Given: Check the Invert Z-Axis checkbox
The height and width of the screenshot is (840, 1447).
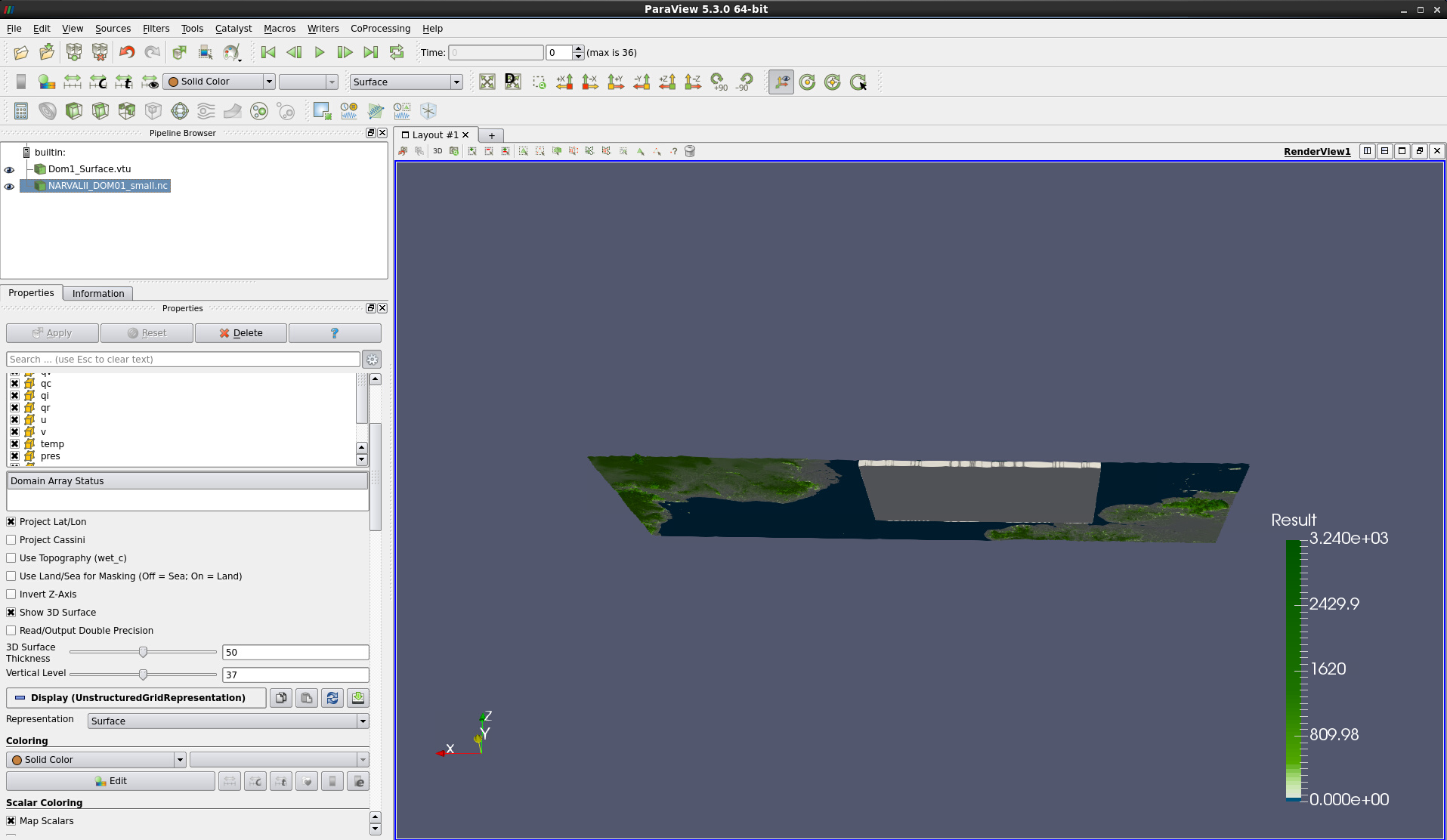Looking at the screenshot, I should [x=11, y=594].
